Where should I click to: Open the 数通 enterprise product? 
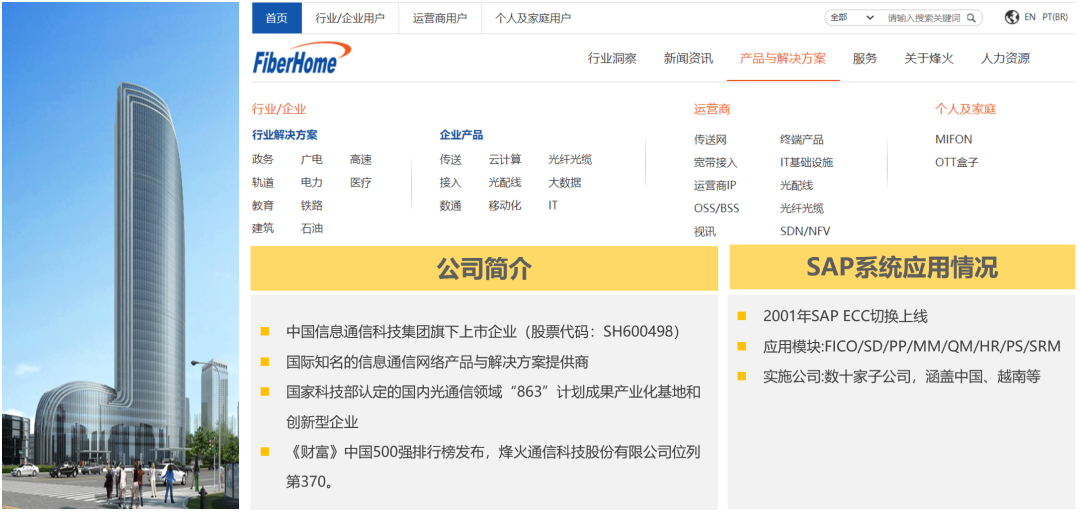[x=450, y=205]
